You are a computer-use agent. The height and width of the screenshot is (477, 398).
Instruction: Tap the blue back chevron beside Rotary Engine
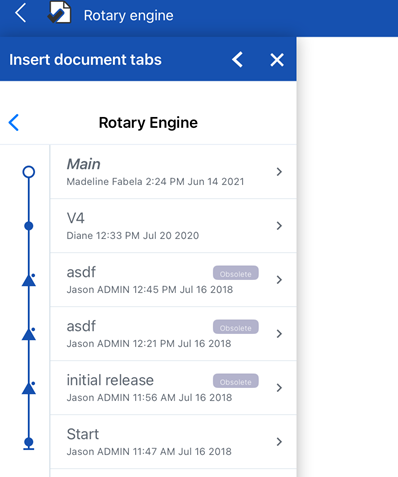pos(14,123)
